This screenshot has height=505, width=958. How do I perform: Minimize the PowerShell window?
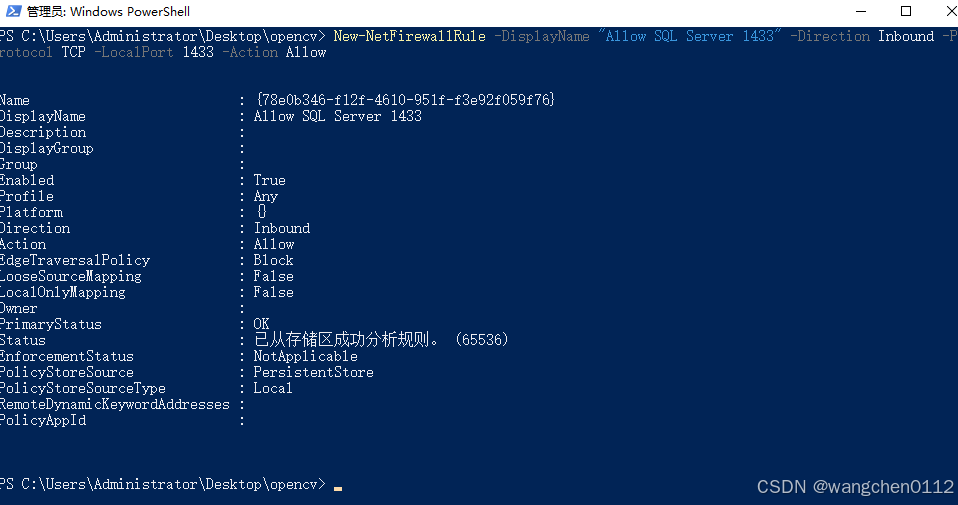(x=861, y=12)
